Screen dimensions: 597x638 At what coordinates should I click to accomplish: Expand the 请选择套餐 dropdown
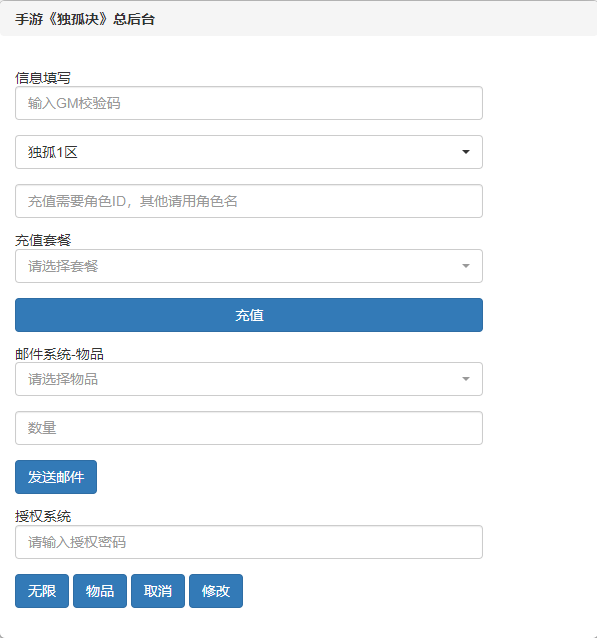pyautogui.click(x=249, y=266)
